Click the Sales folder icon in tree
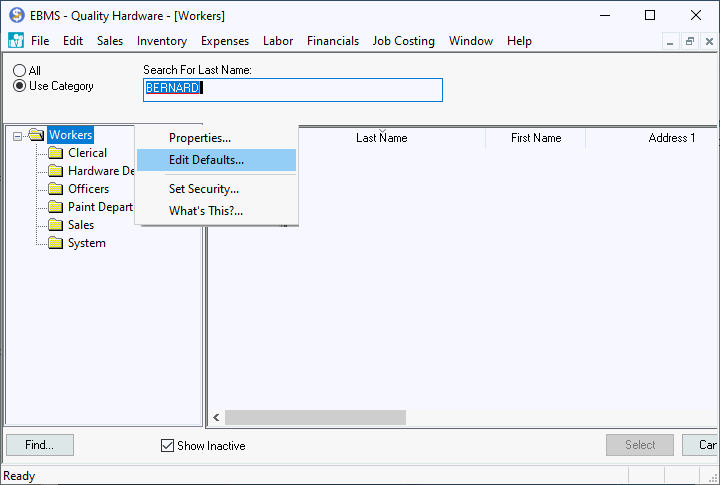 56,225
